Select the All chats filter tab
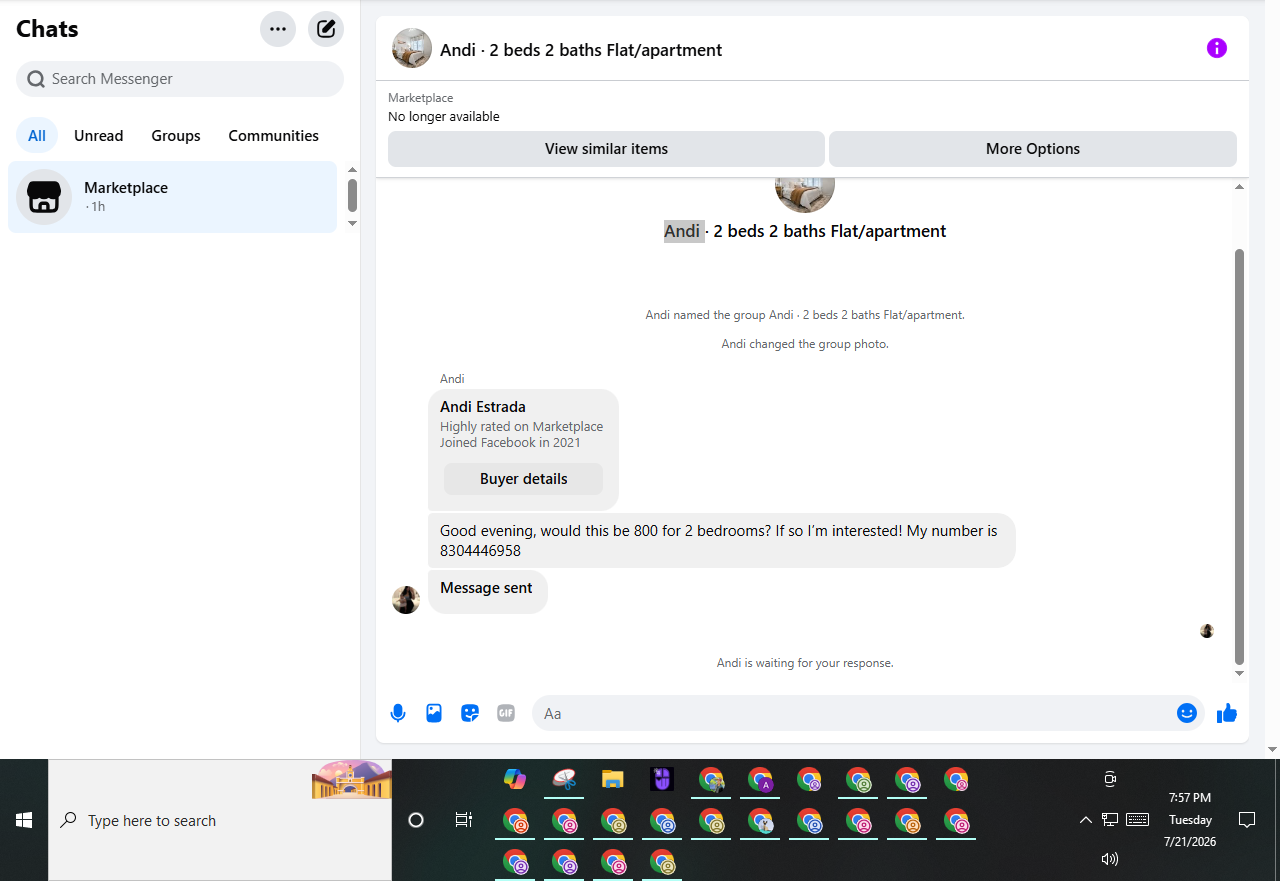Image resolution: width=1280 pixels, height=881 pixels. click(x=37, y=135)
